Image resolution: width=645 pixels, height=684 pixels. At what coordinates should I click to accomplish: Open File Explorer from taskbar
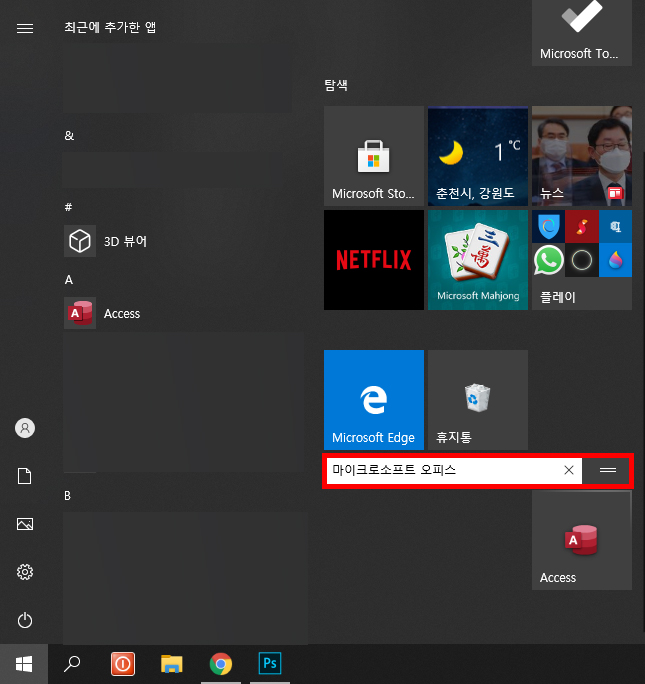pyautogui.click(x=171, y=664)
